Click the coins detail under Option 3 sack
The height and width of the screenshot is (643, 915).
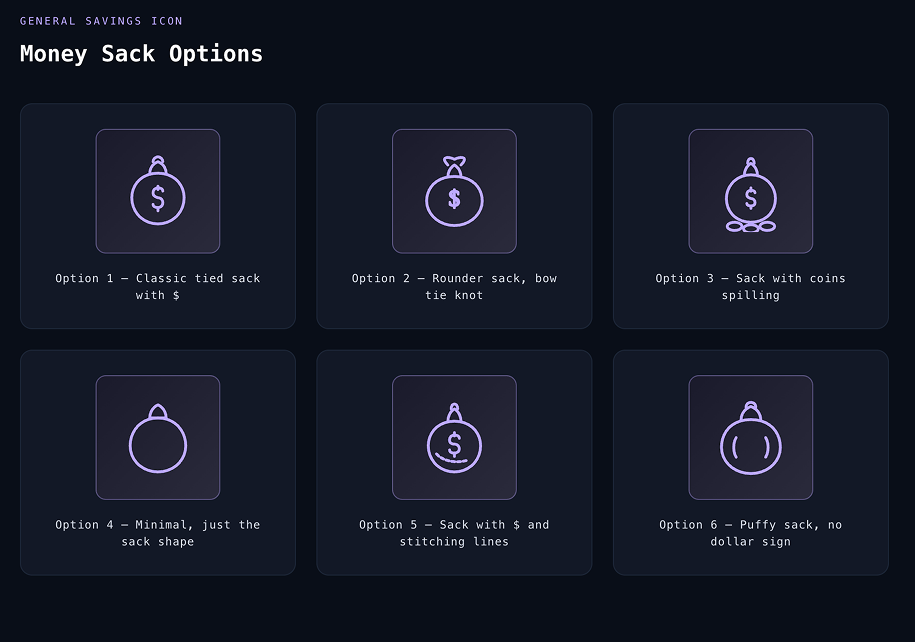(x=750, y=228)
